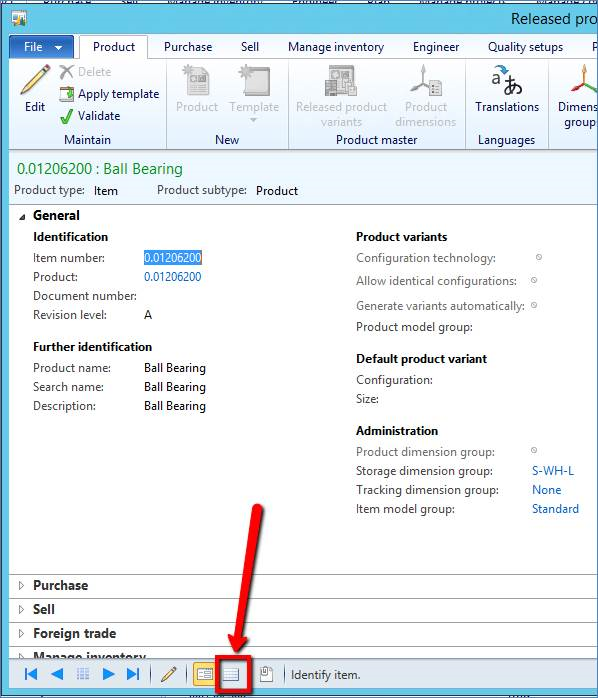Click the Apply template icon
Screen dimensions: 598x698
click(66, 94)
